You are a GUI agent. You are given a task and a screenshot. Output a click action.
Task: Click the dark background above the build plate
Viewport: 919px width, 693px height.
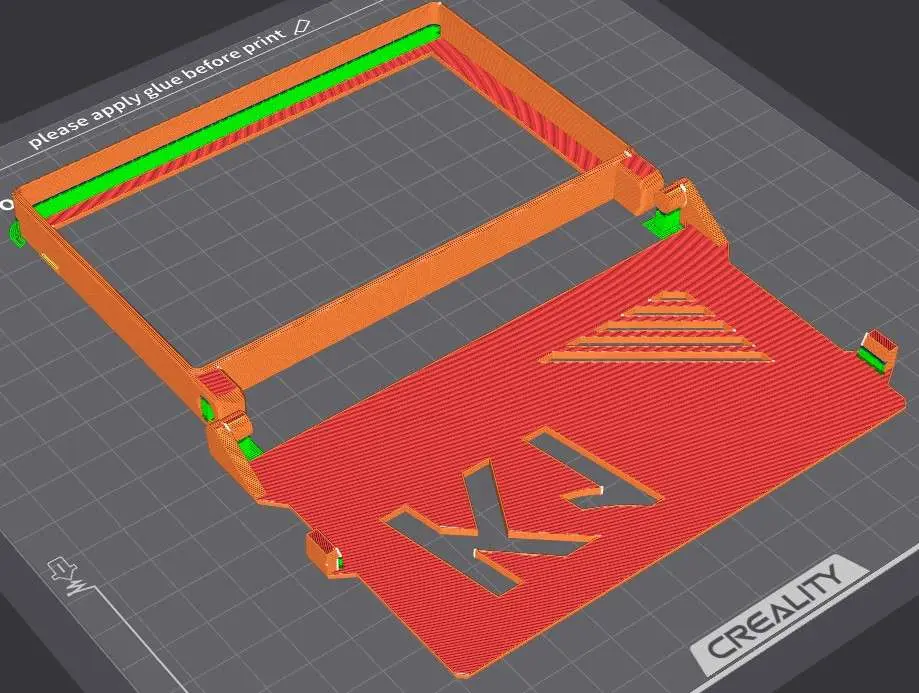[x=700, y=40]
